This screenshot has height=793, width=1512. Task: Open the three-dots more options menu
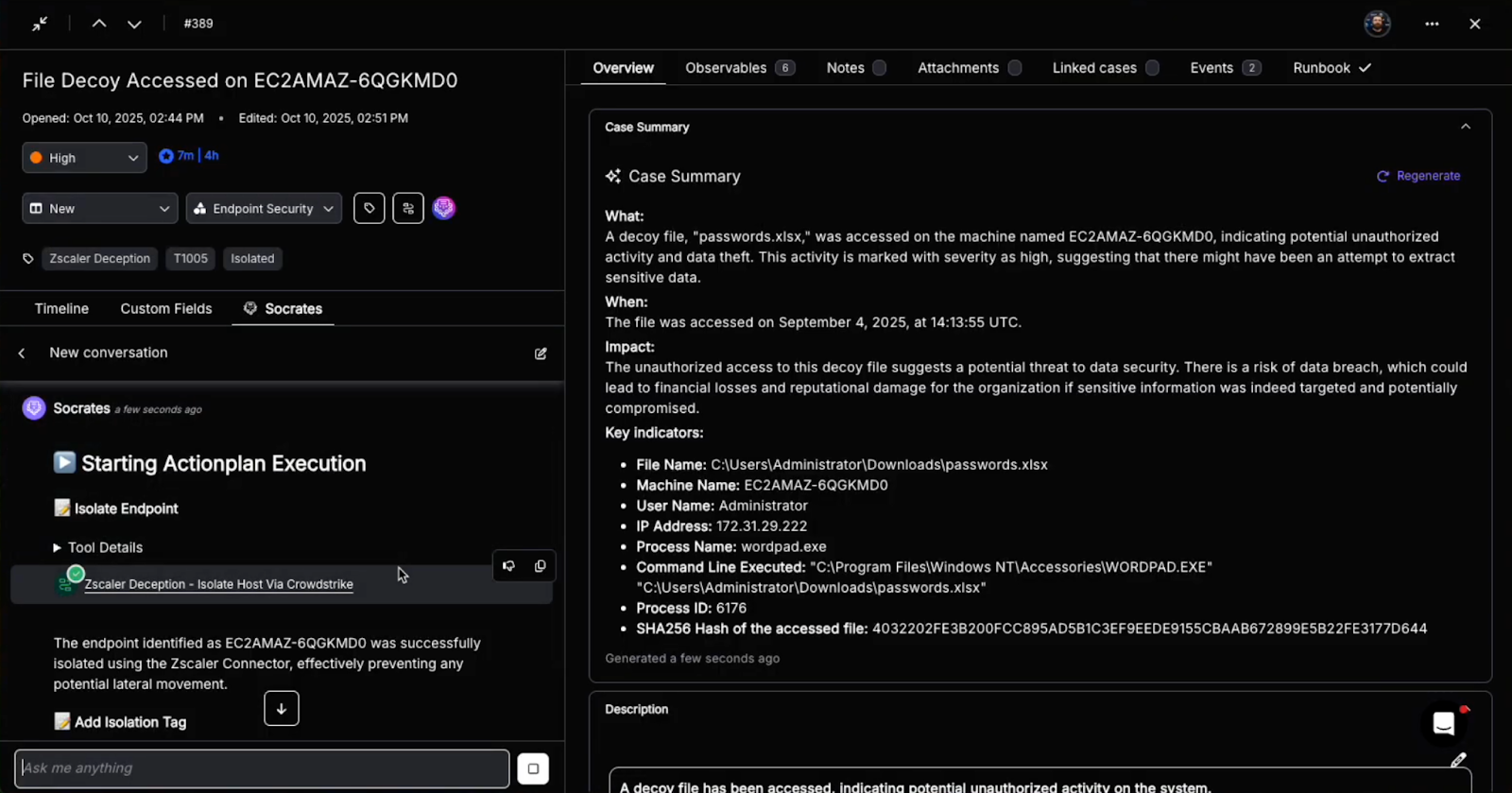click(x=1432, y=24)
